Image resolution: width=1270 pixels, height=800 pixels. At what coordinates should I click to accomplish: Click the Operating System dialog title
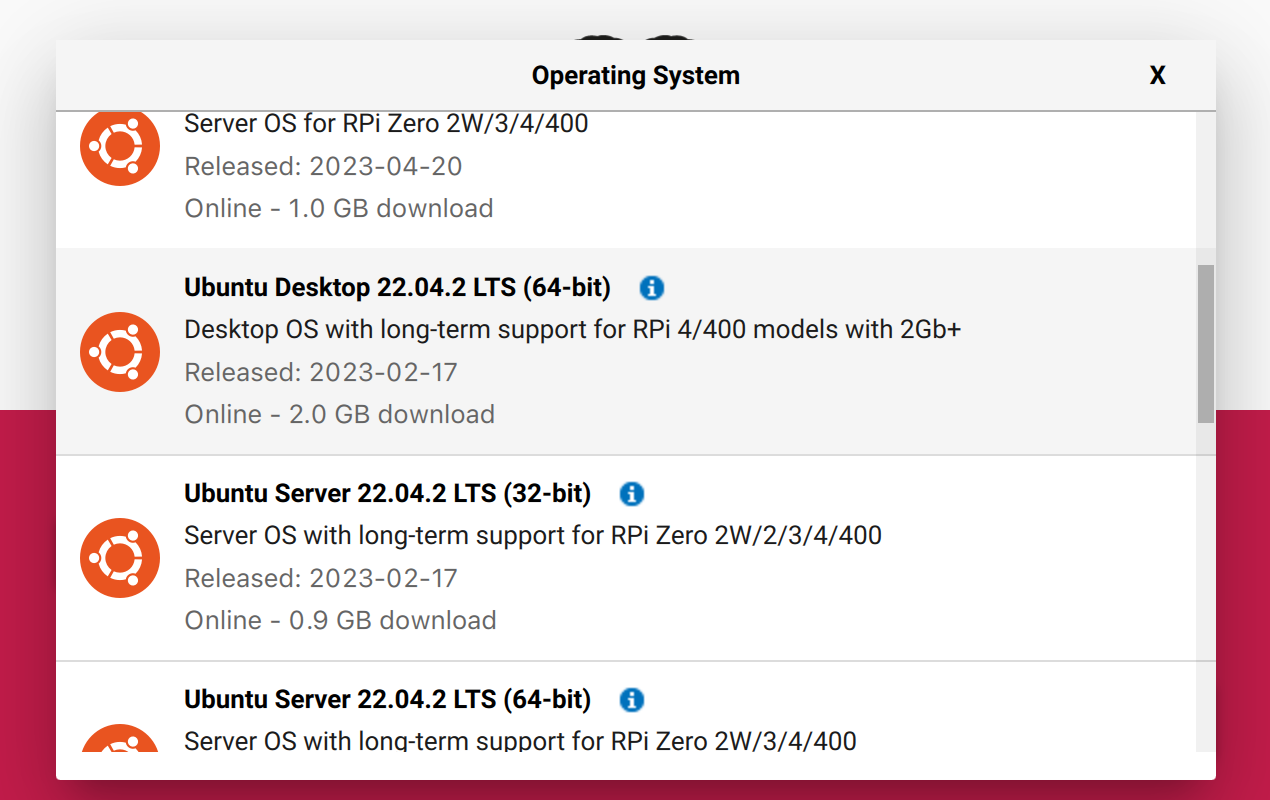[x=636, y=75]
